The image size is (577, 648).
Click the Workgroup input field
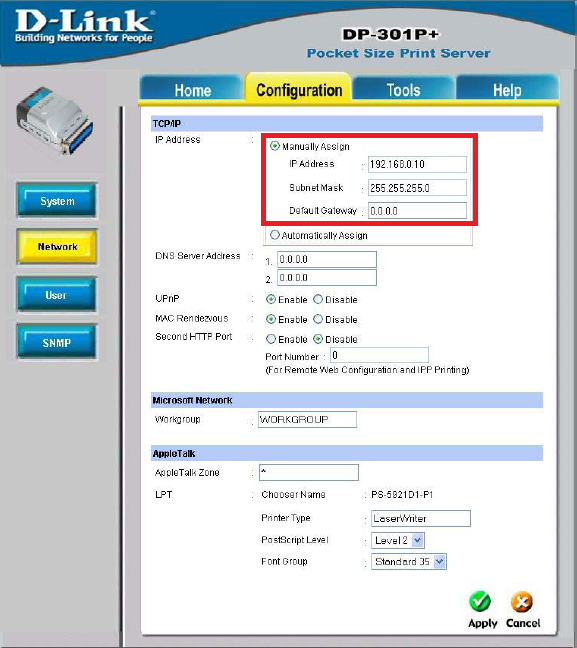click(x=307, y=419)
